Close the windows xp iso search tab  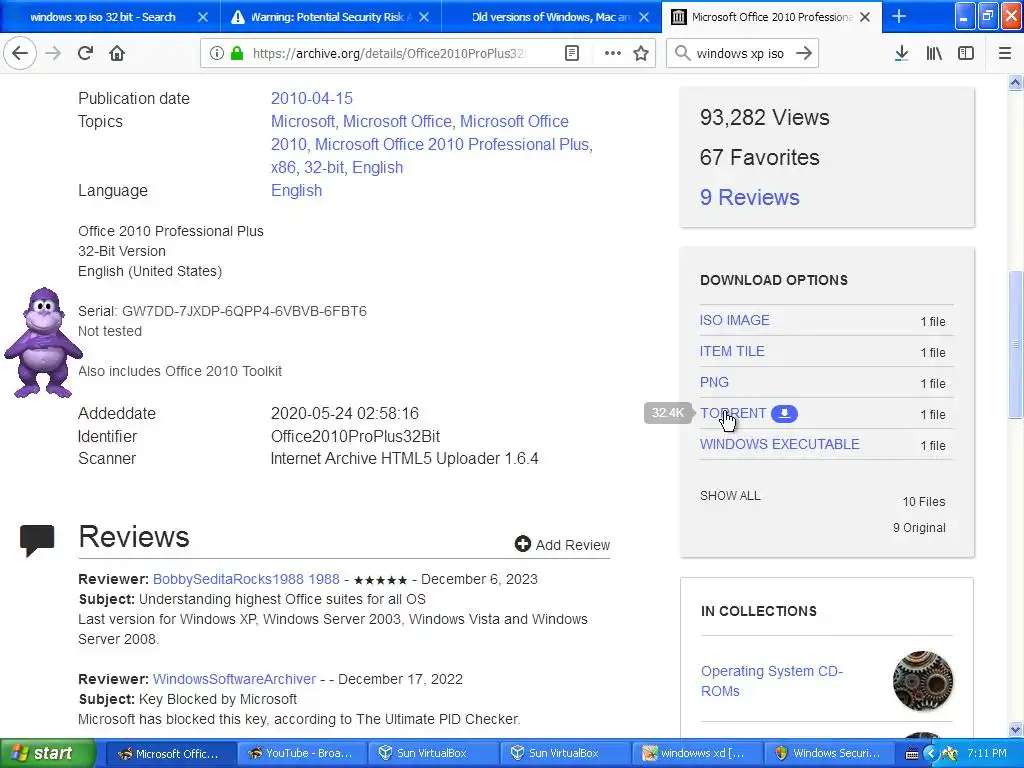pos(202,17)
